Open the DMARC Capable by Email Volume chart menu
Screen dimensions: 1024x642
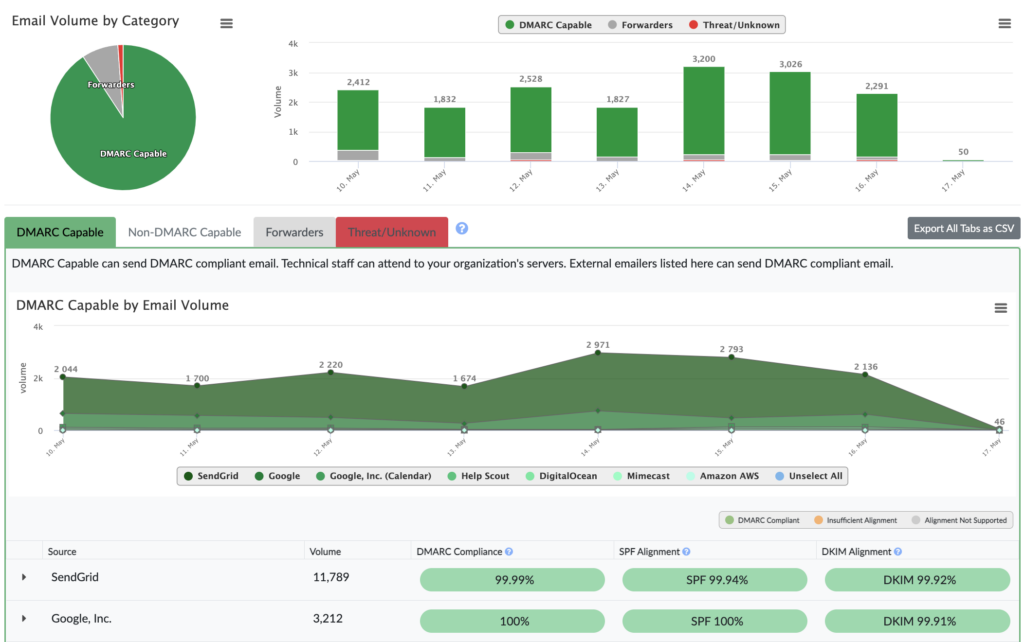coord(1000,308)
